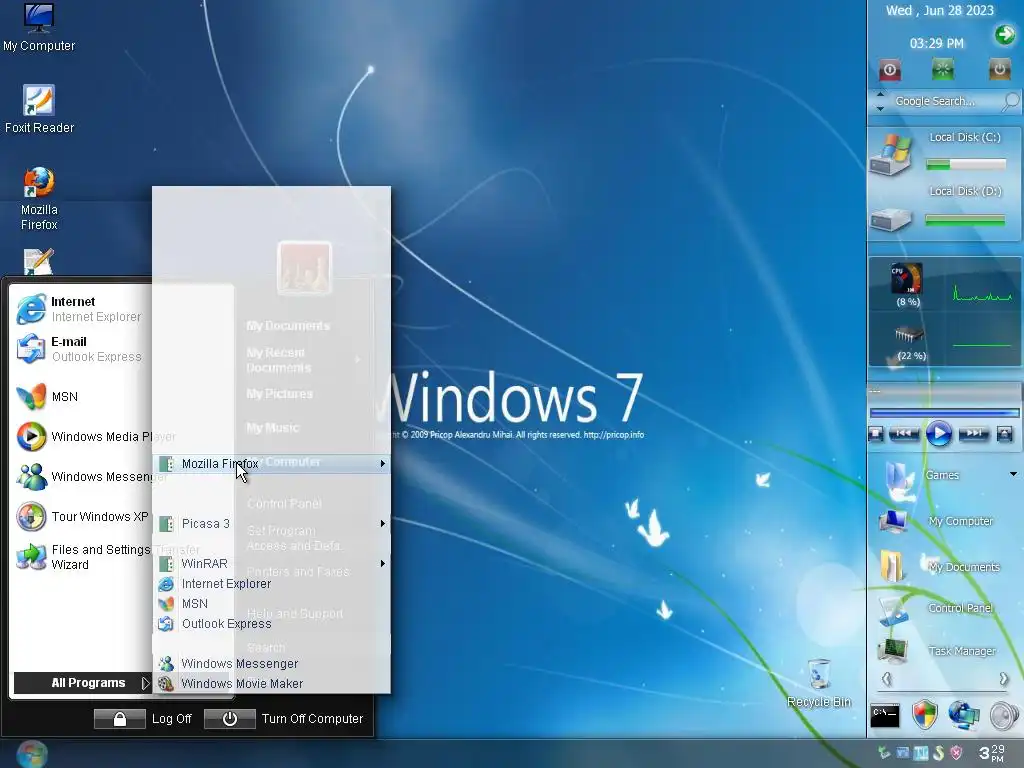1024x768 pixels.
Task: Open the Foxit Reader desktop shortcut
Action: (x=39, y=110)
